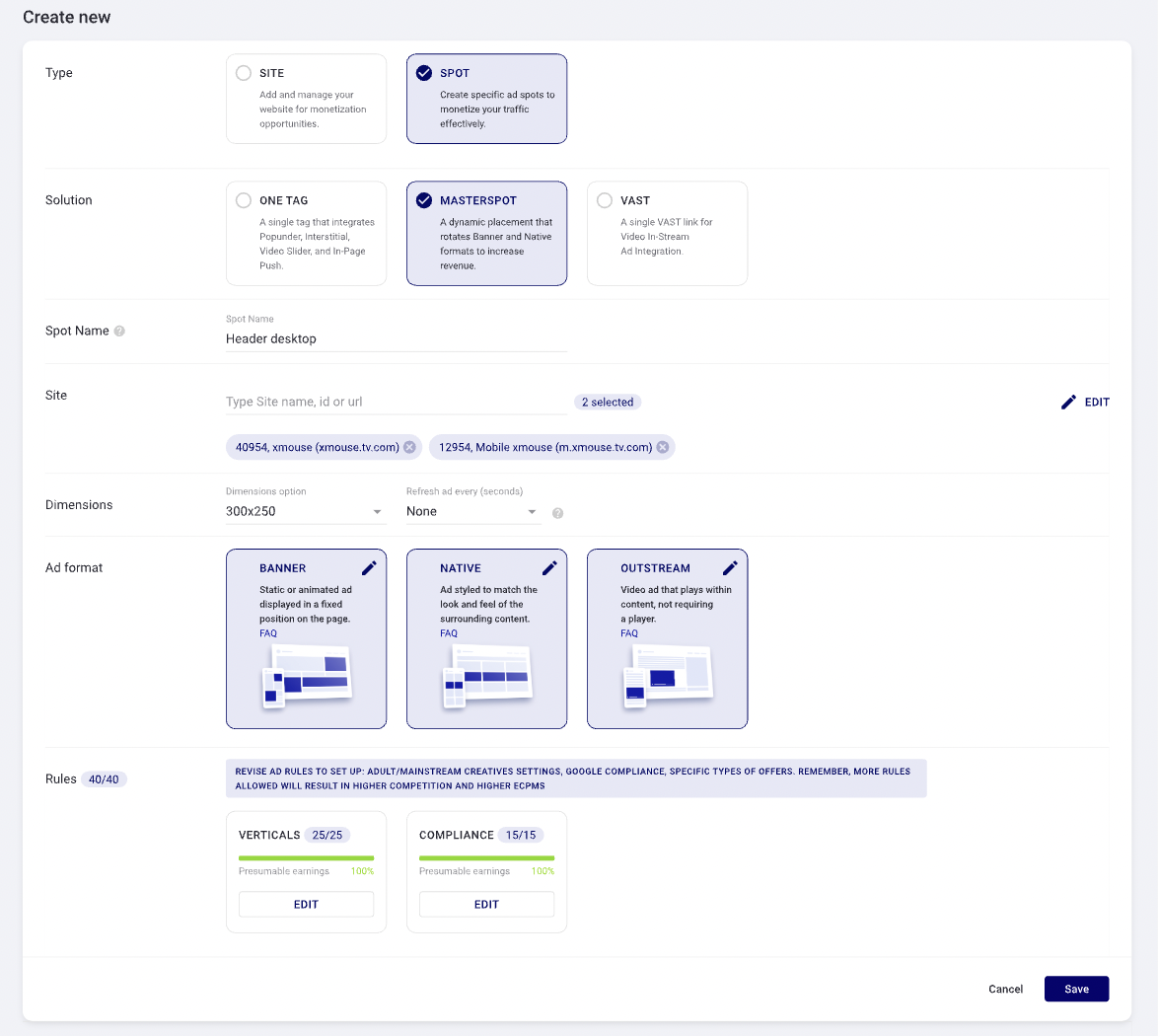
Task: Click the pencil icon on Native card
Action: (549, 568)
